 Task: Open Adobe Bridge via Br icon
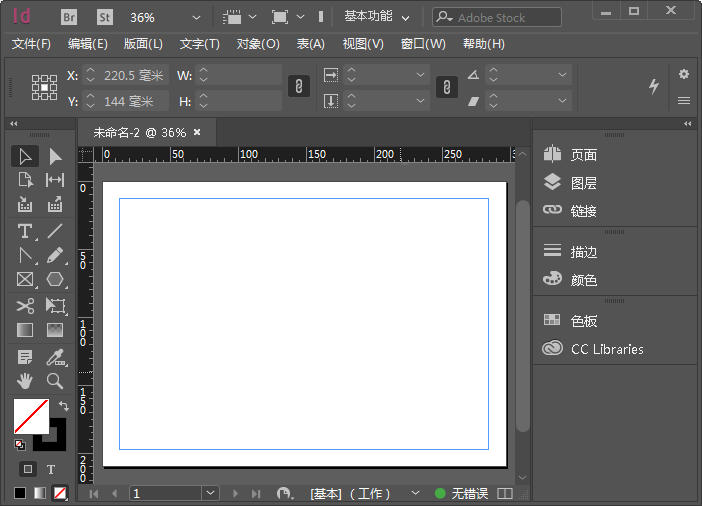click(x=69, y=17)
